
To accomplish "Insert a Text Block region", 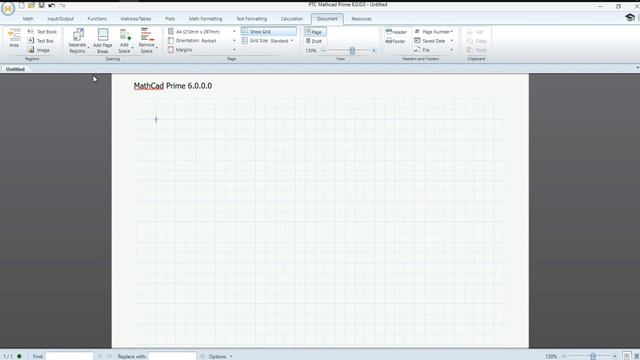I will (42, 31).
